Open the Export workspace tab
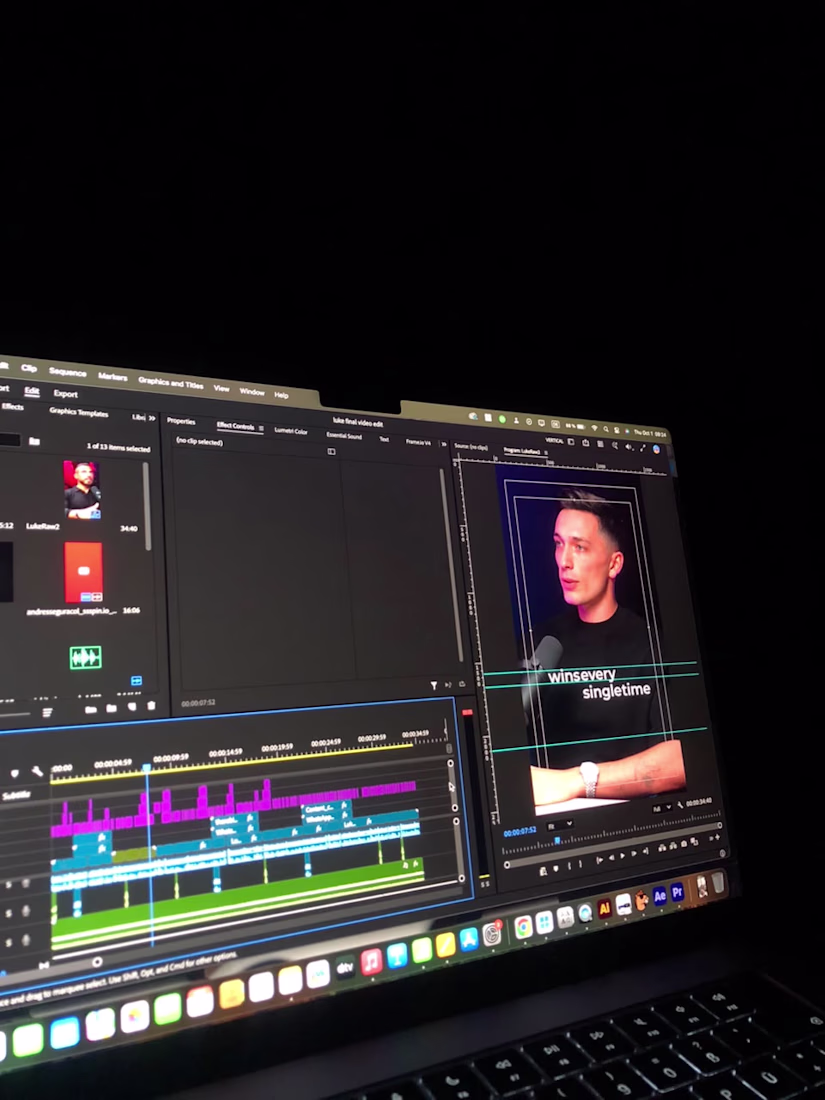 pyautogui.click(x=65, y=394)
